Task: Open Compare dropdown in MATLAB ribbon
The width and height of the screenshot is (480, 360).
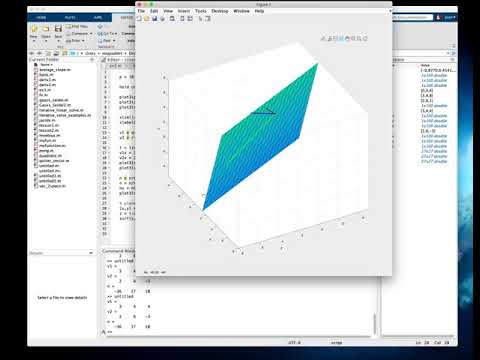Action: (x=79, y=34)
